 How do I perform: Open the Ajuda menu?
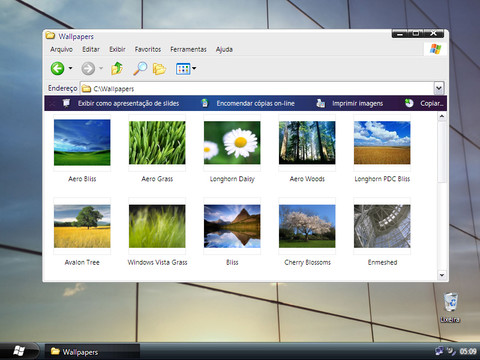point(224,49)
